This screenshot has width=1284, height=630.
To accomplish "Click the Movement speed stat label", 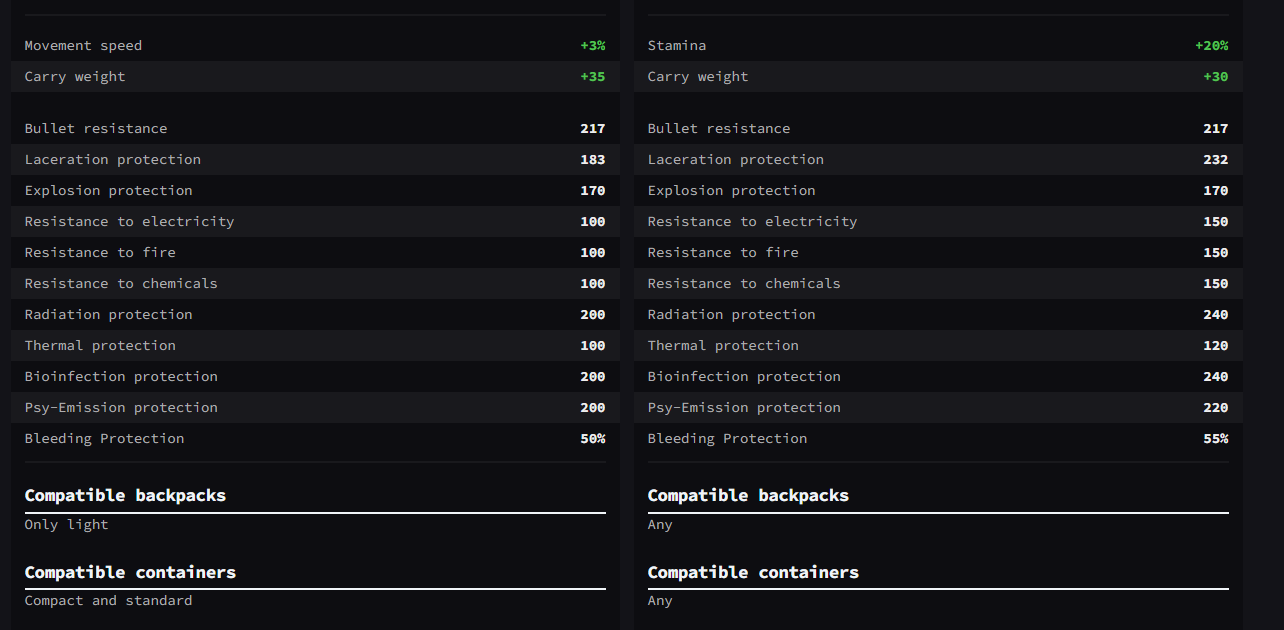I will click(83, 46).
